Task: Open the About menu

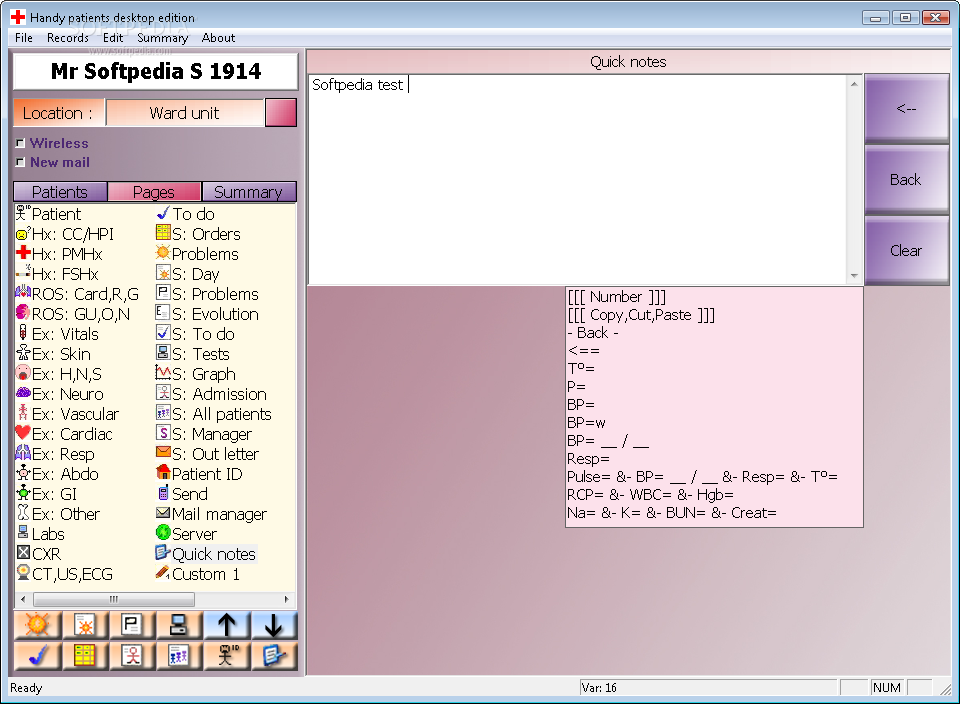Action: tap(219, 38)
